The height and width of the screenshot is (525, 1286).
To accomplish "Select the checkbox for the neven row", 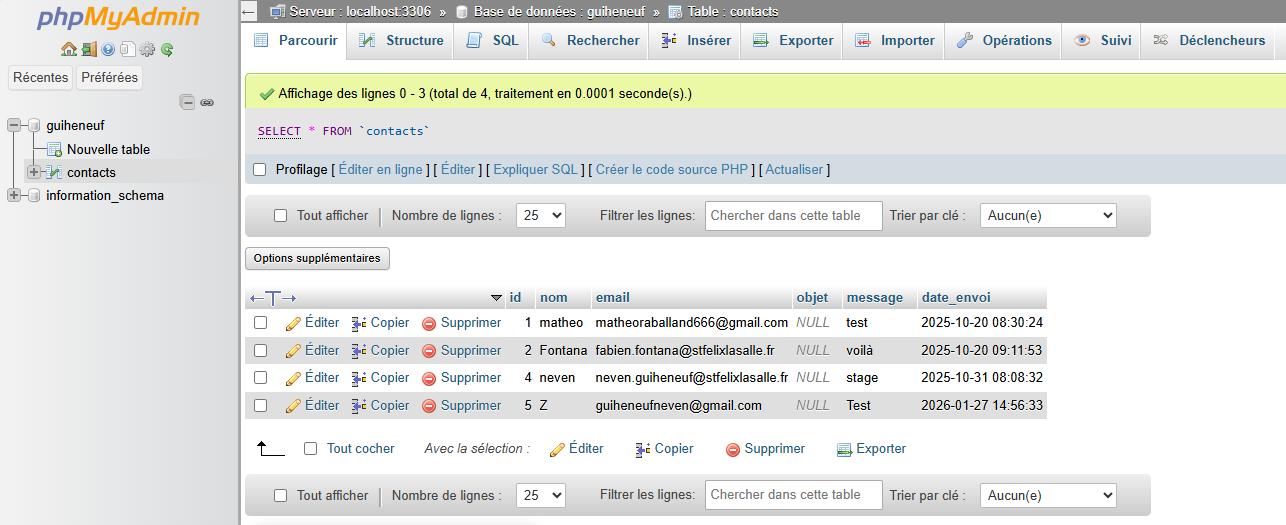I will [x=260, y=378].
